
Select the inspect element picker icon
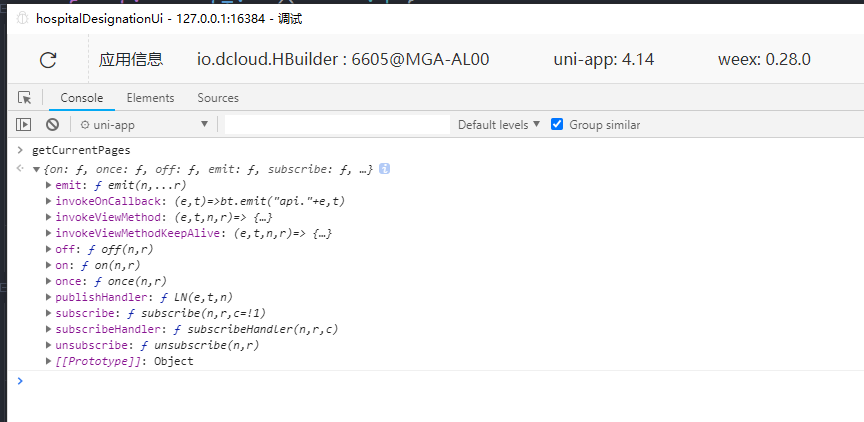24,98
